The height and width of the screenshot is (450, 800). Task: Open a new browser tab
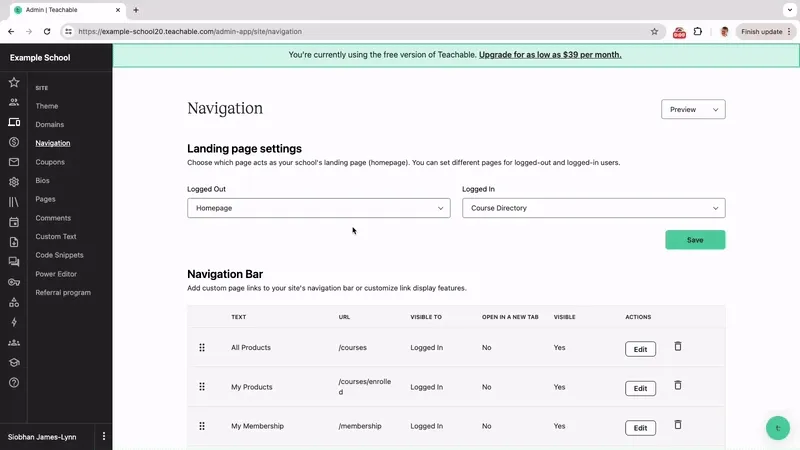click(136, 10)
